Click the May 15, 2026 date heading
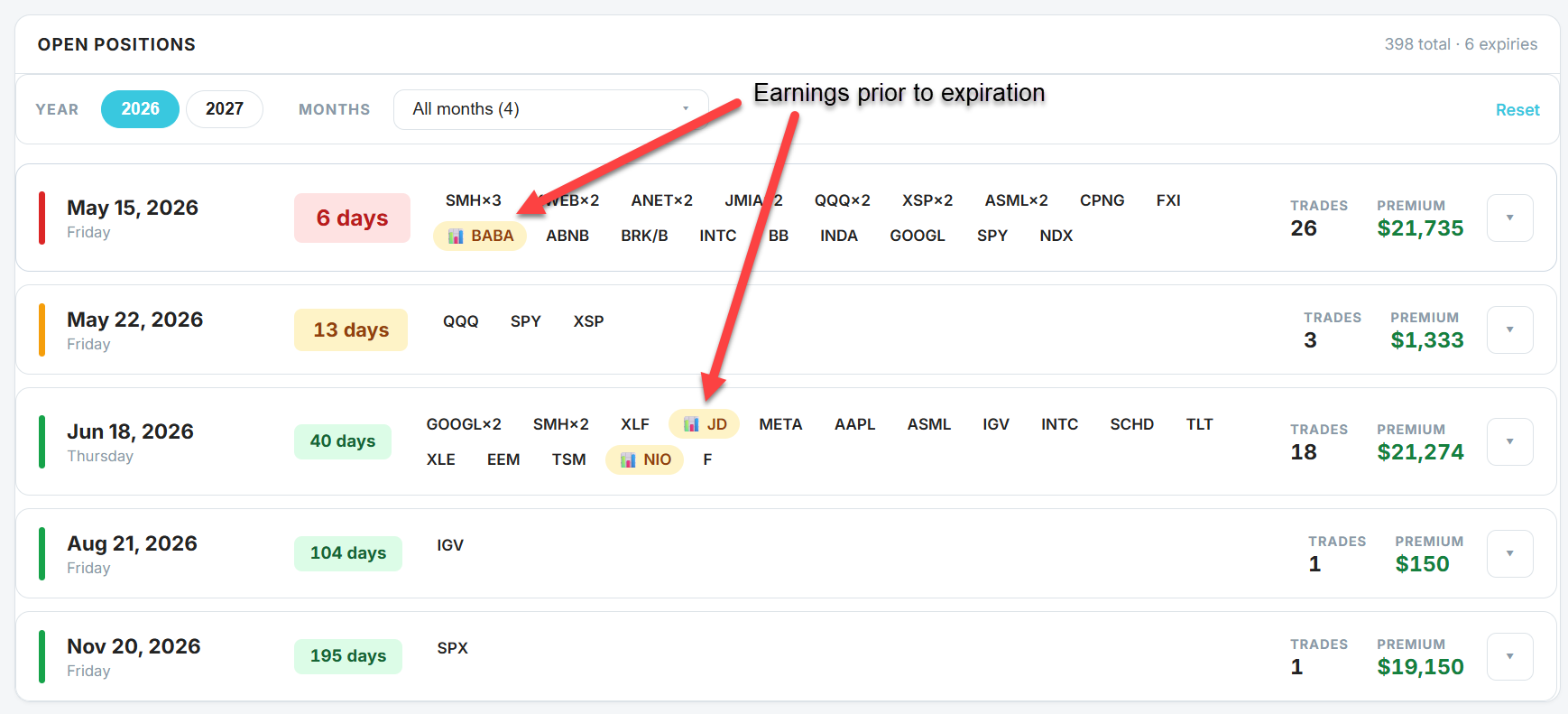 (x=133, y=208)
